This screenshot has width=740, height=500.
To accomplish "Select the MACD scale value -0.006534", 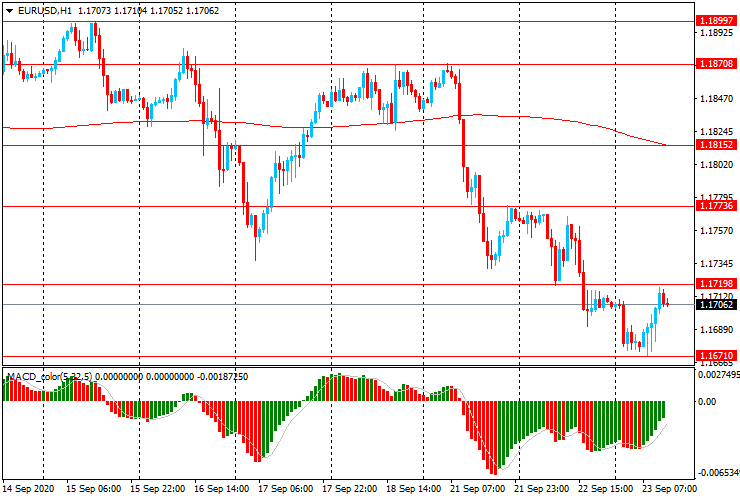I will (719, 473).
